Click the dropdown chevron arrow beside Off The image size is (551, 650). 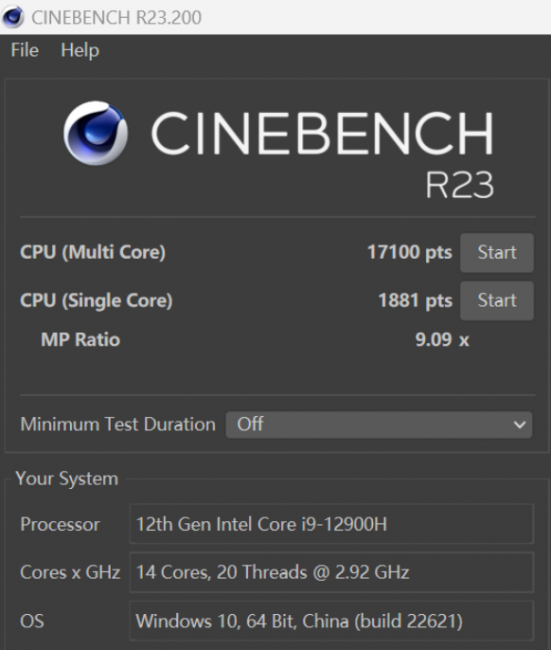[519, 425]
